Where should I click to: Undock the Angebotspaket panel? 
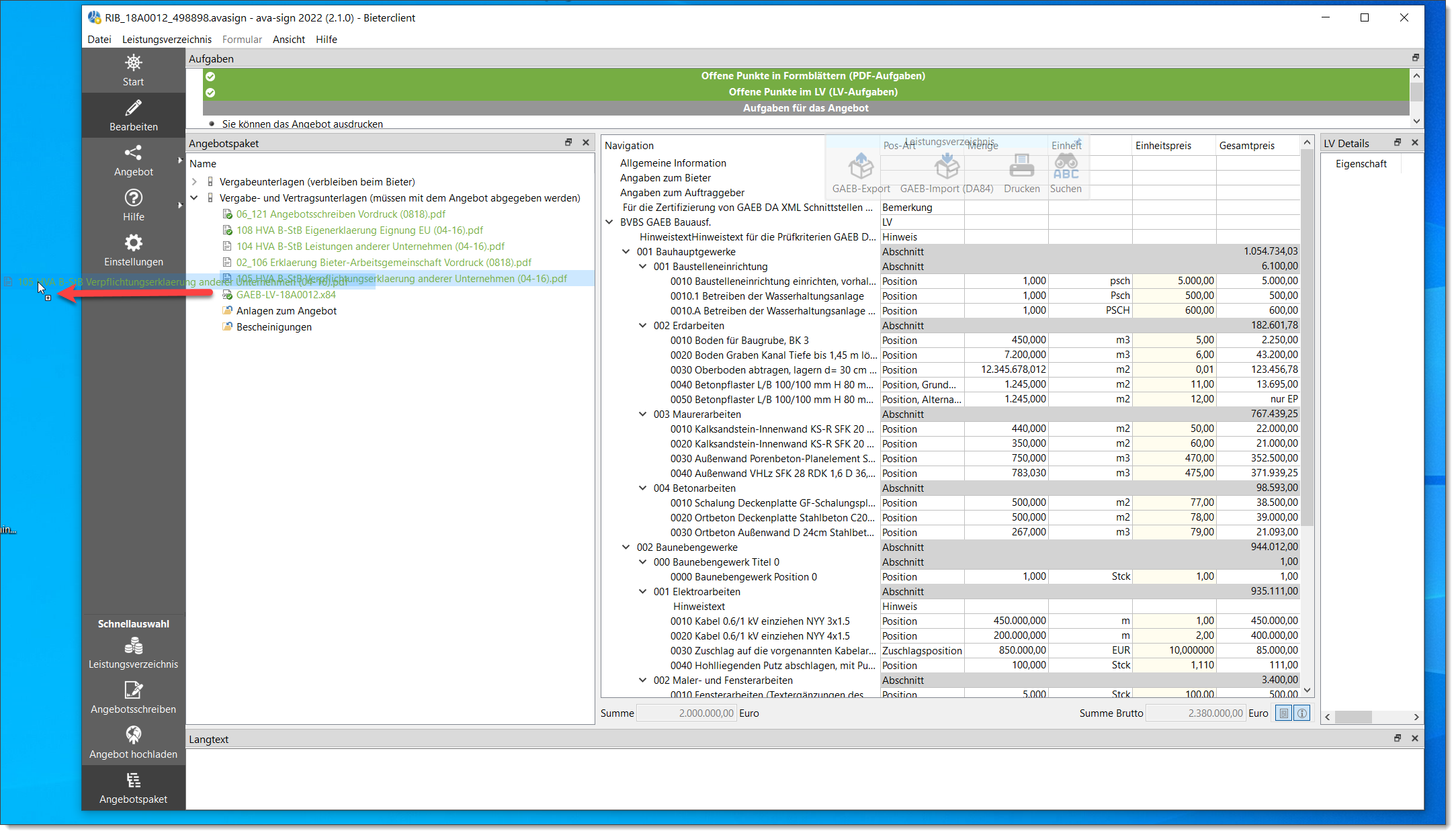(568, 142)
